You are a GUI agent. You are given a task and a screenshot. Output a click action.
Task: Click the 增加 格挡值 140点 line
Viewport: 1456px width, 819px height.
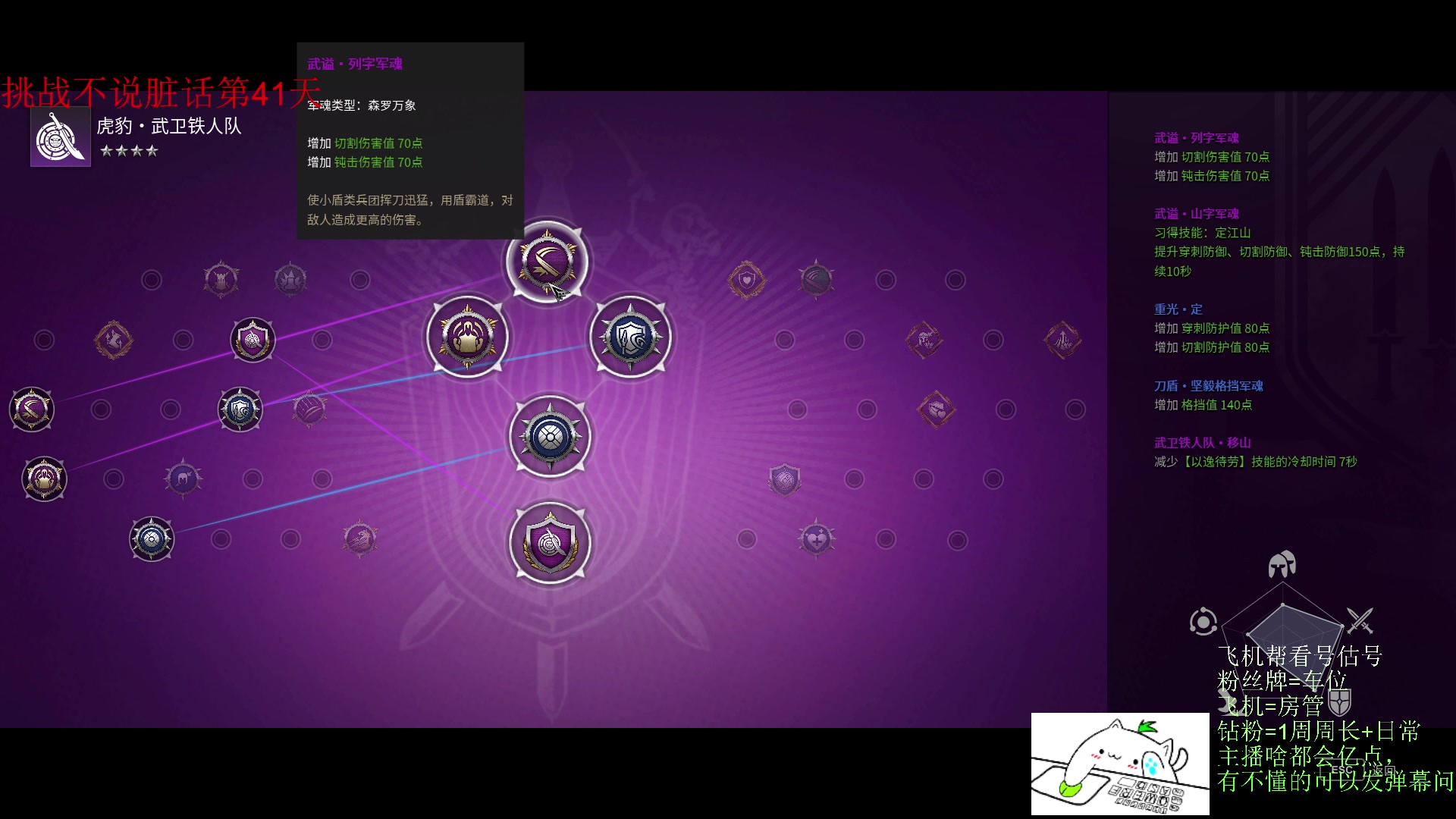point(1203,405)
